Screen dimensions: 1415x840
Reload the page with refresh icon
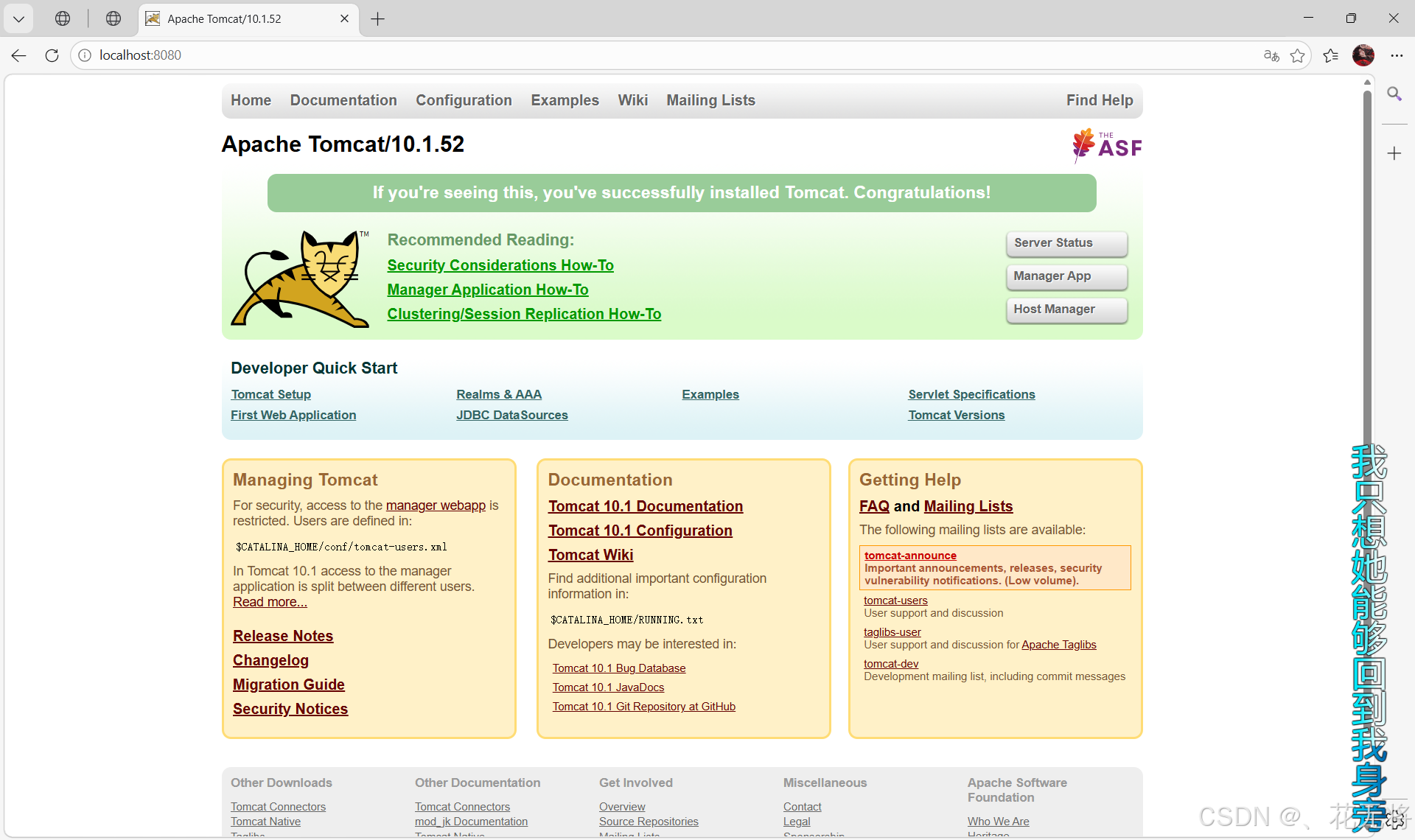coord(52,55)
